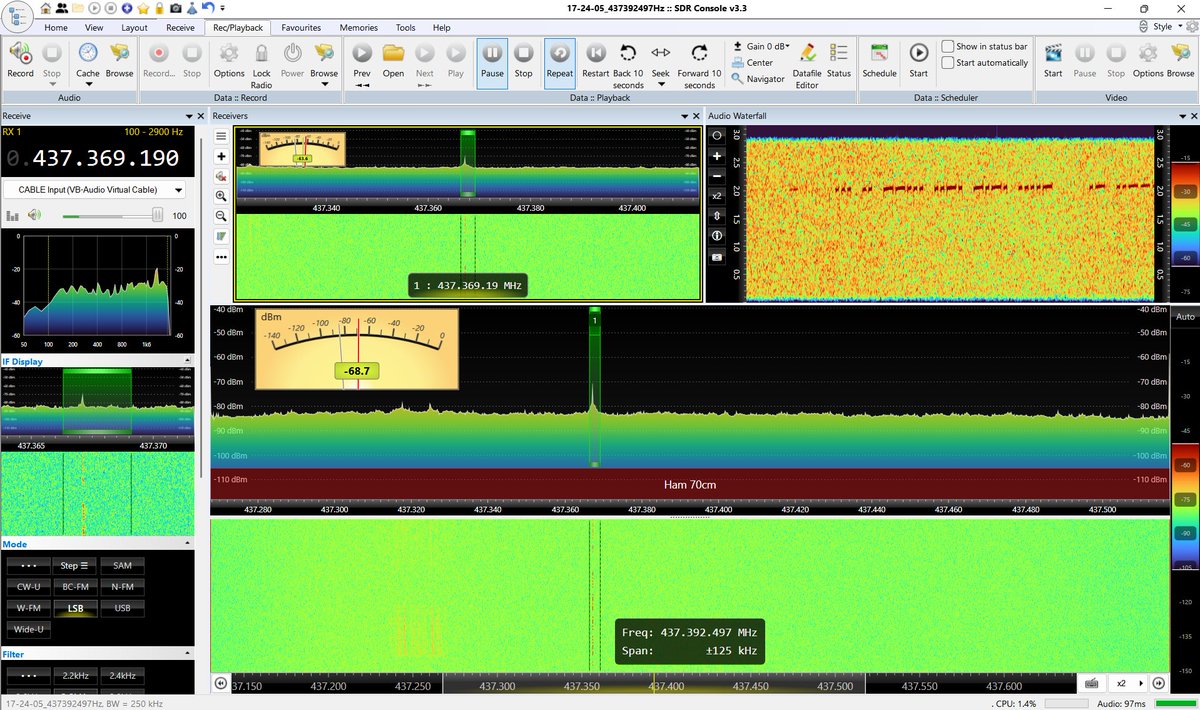Screen dimensions: 1200x710
Task: Click the Lock Radio padlock icon
Action: (x=261, y=53)
